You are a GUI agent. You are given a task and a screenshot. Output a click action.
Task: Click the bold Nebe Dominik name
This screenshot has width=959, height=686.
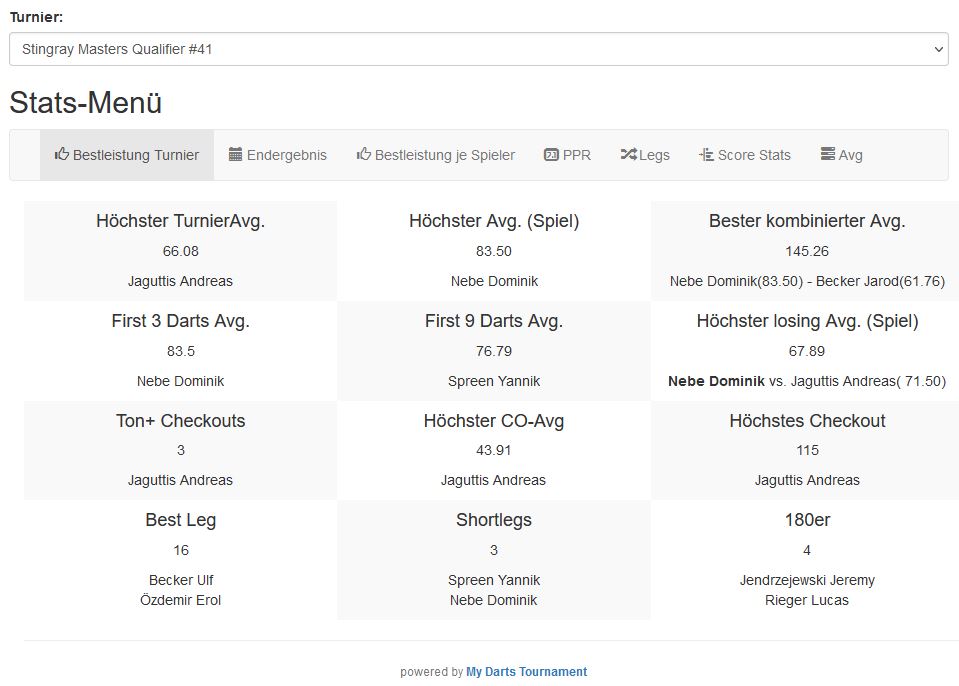pyautogui.click(x=716, y=381)
